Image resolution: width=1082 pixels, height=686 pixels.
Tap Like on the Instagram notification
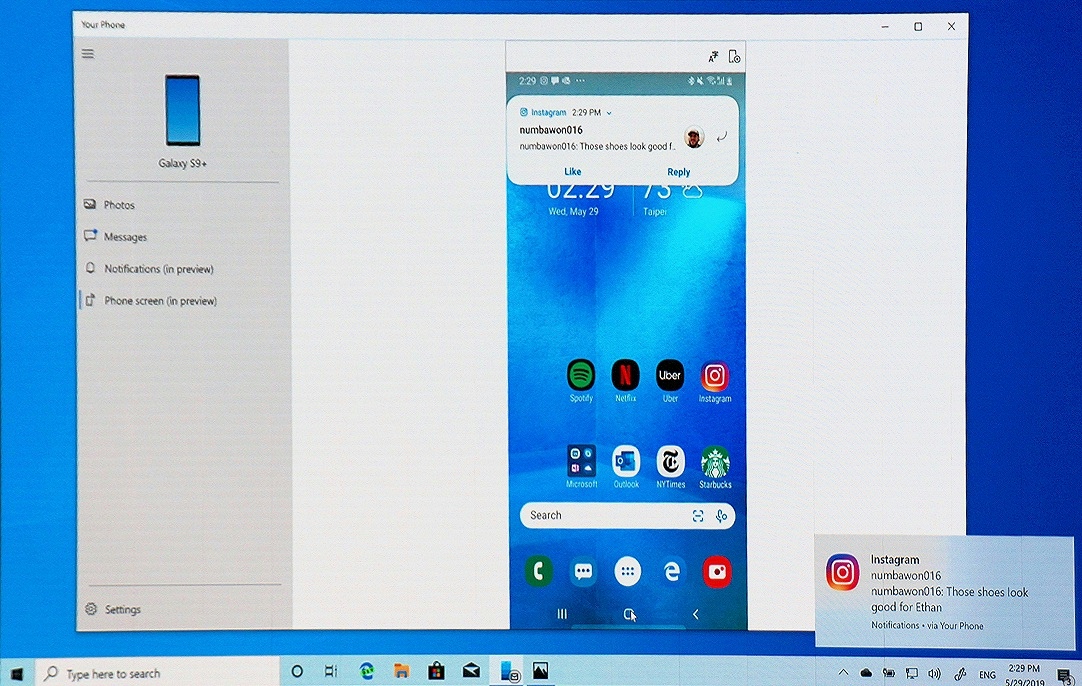point(573,172)
